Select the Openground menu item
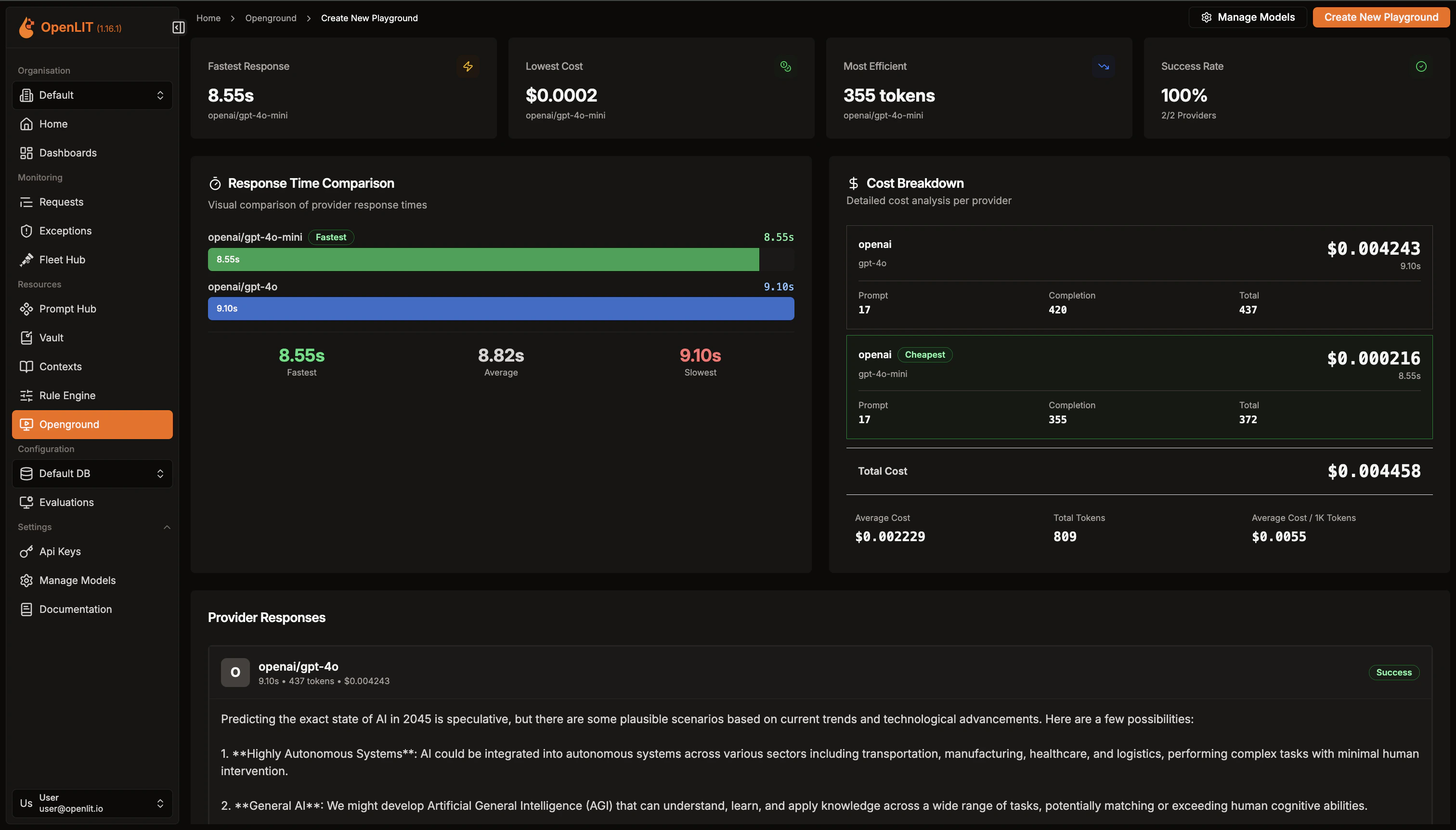Viewport: 1456px width, 830px height. pos(92,425)
